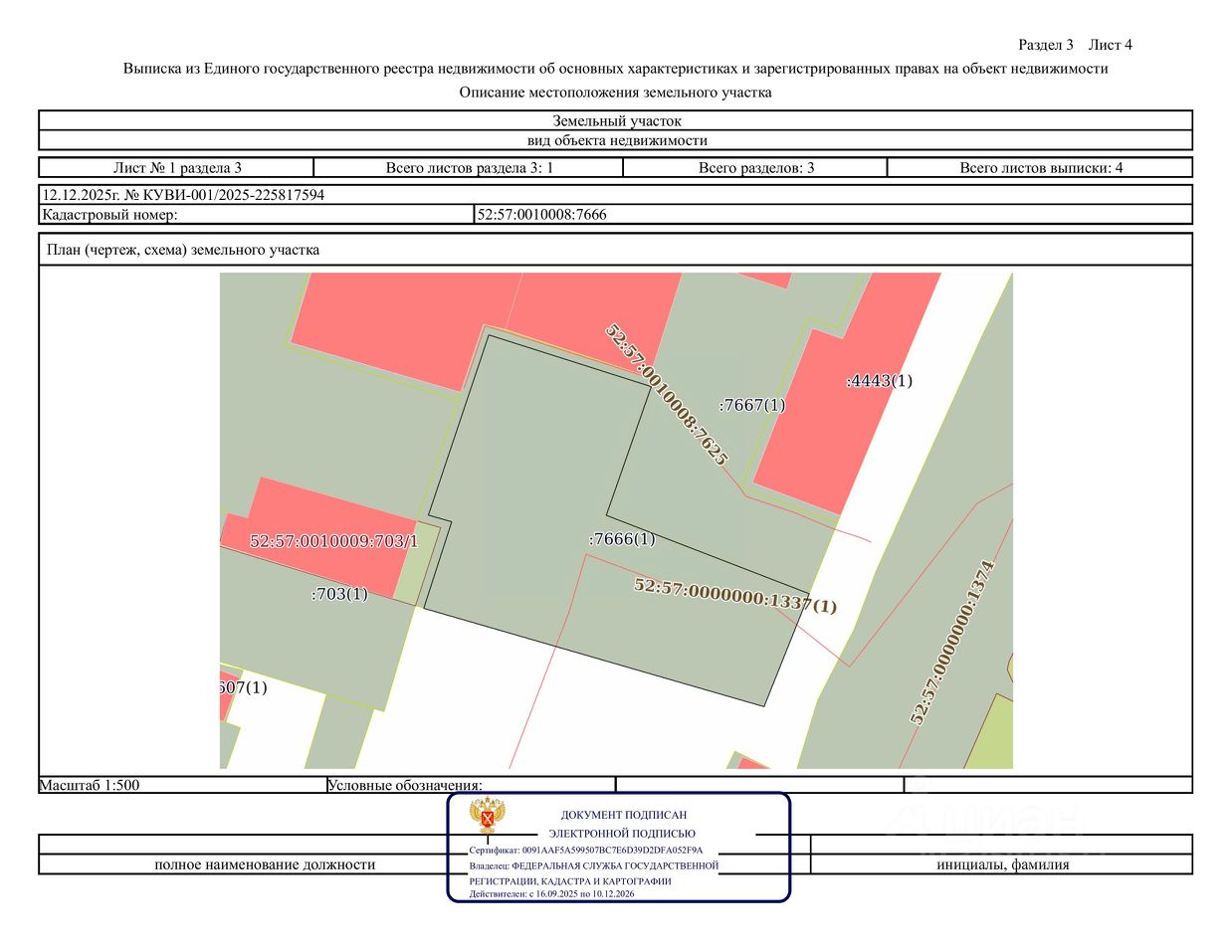Click 'Всего листов раздела 3: 1' cell
The image size is (1232, 952).
[469, 168]
